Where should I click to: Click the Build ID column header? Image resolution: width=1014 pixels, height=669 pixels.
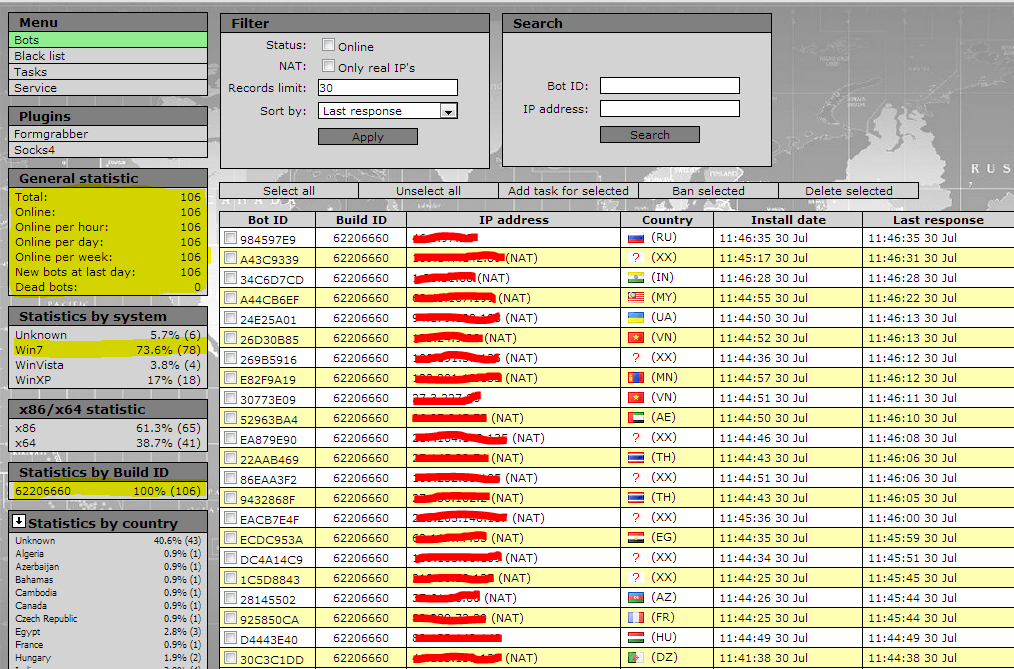point(361,220)
